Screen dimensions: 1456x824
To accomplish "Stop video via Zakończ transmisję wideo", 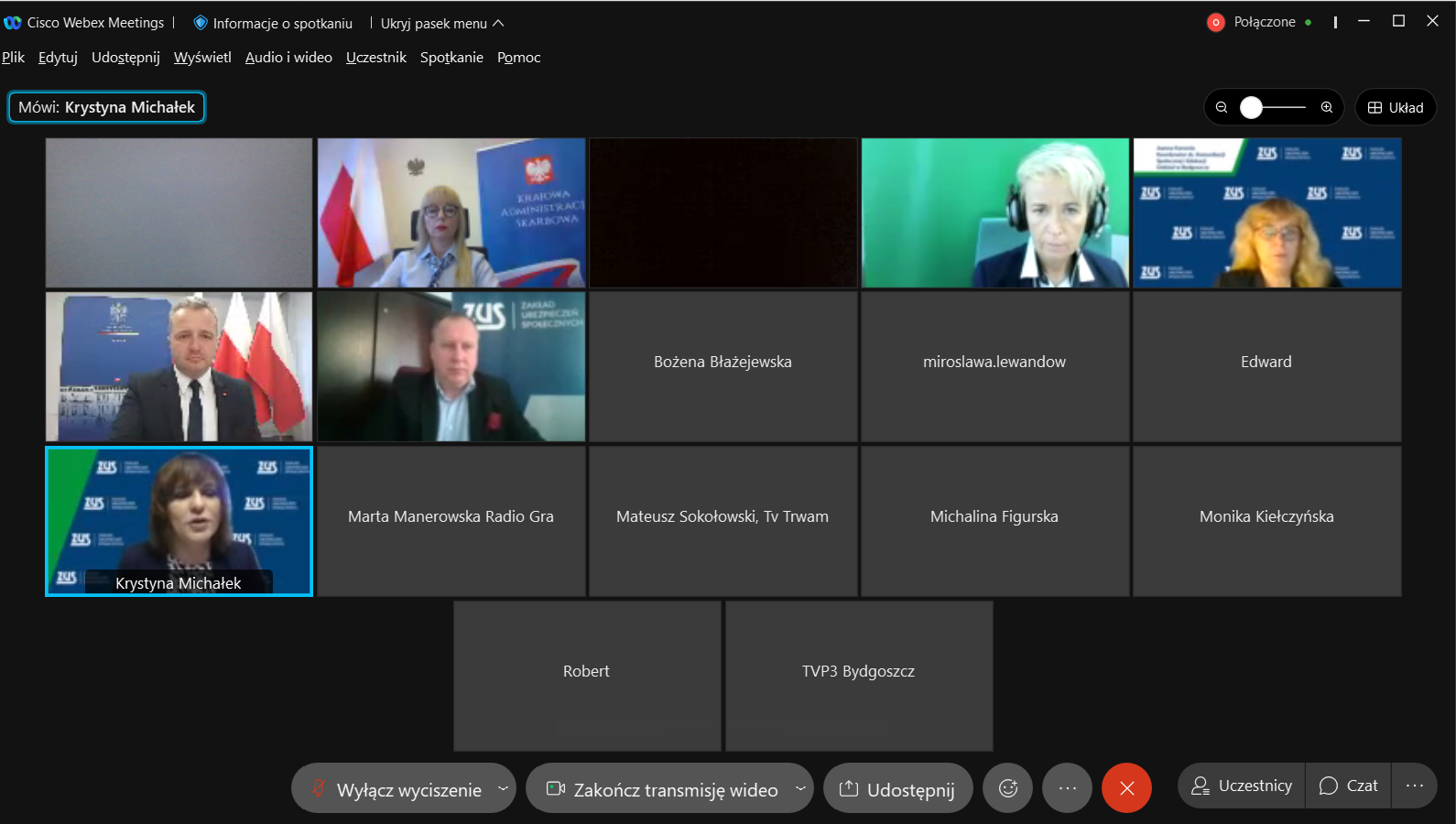I will [663, 789].
